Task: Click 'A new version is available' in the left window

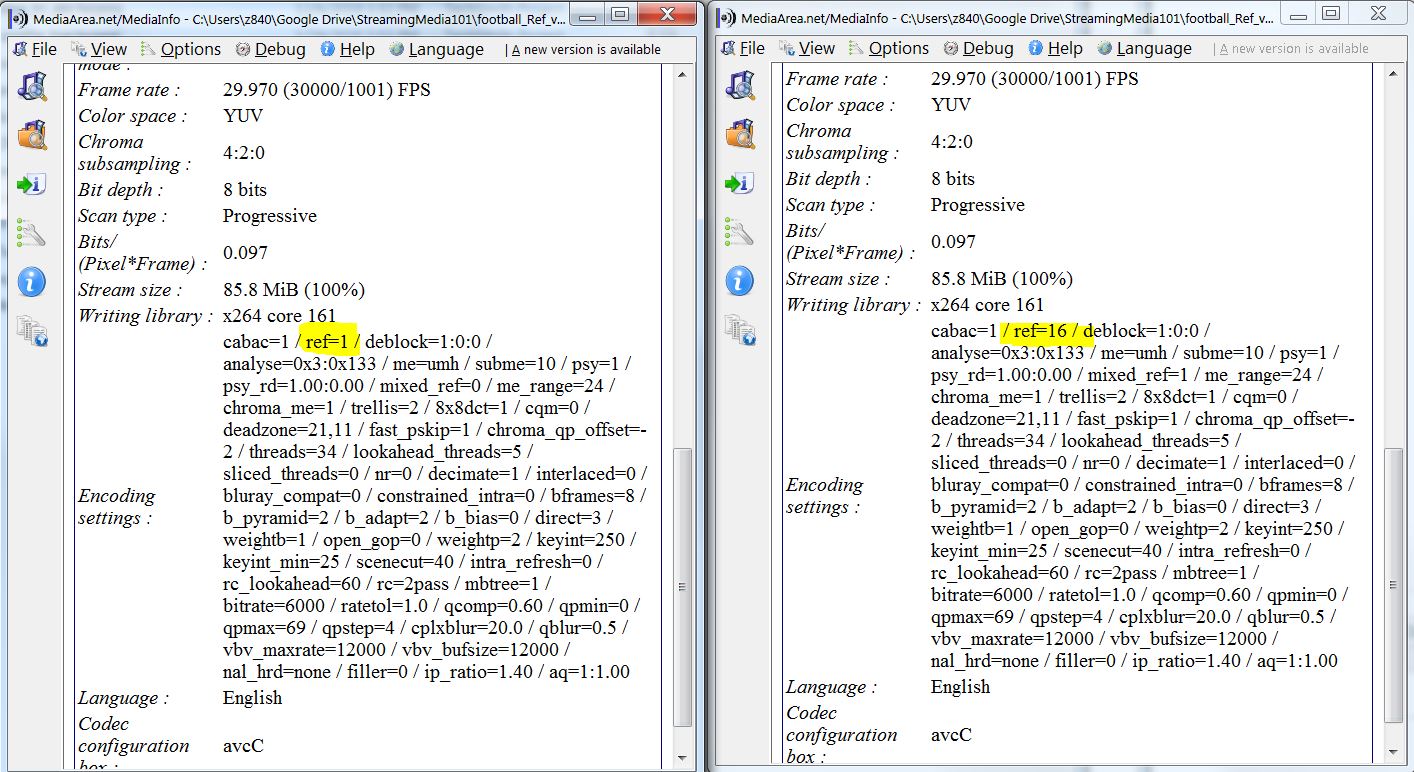Action: 586,49
